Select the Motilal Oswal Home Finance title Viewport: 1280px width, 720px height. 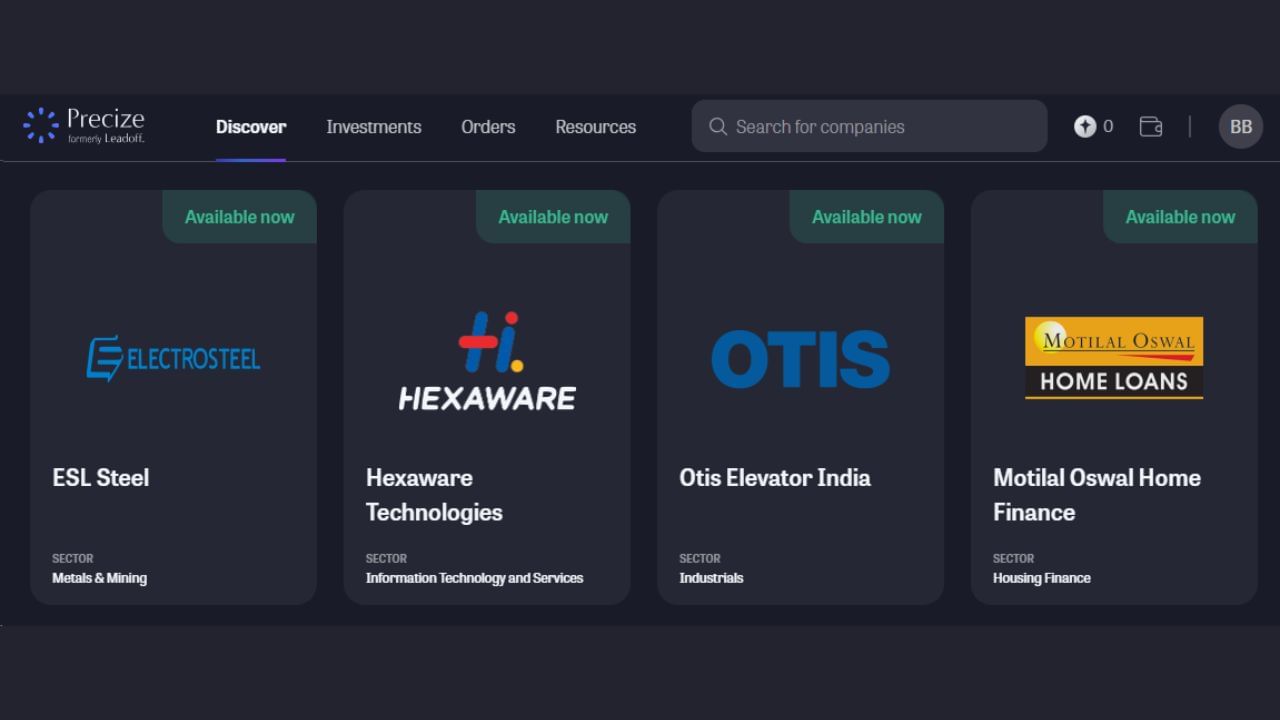1096,495
